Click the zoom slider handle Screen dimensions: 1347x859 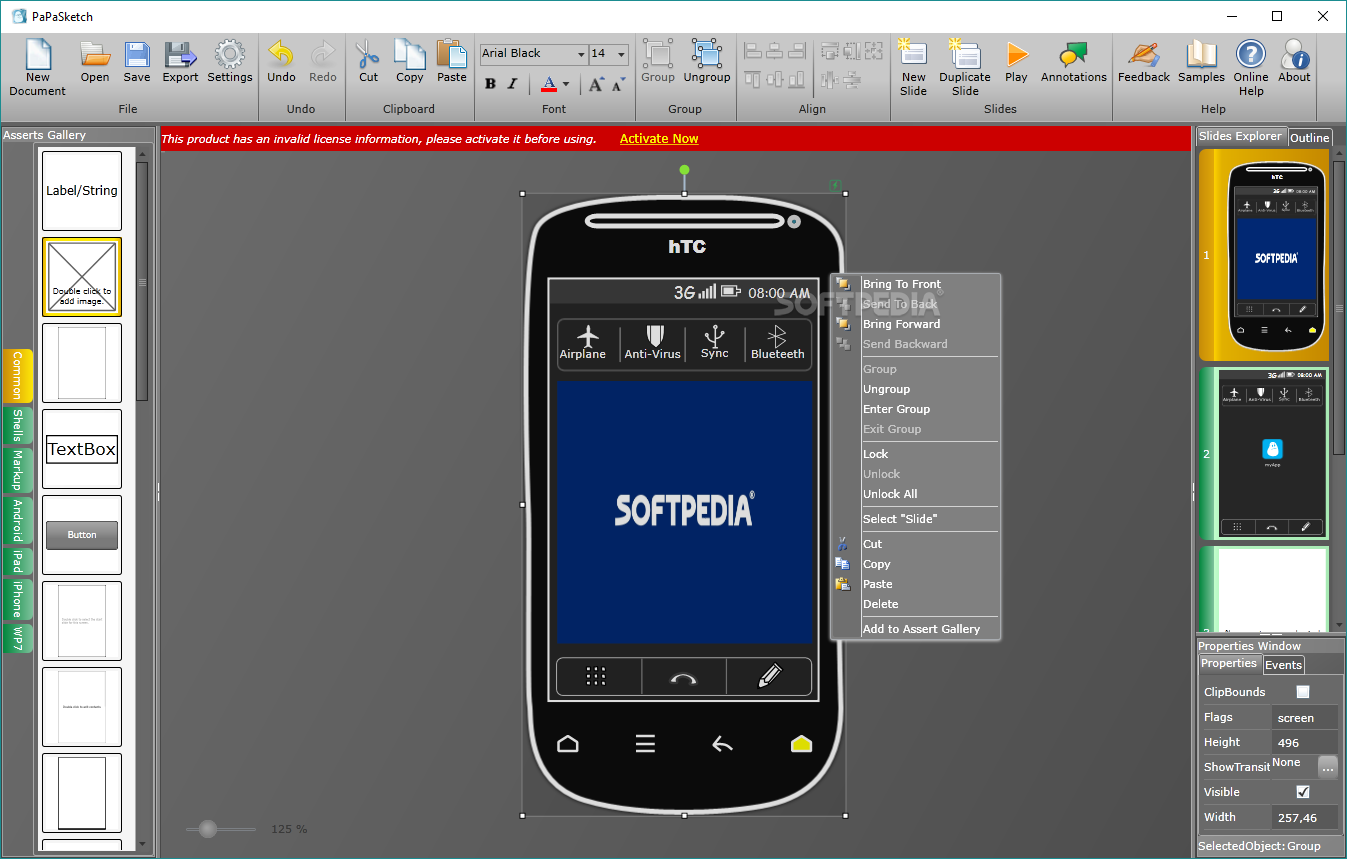pyautogui.click(x=208, y=829)
